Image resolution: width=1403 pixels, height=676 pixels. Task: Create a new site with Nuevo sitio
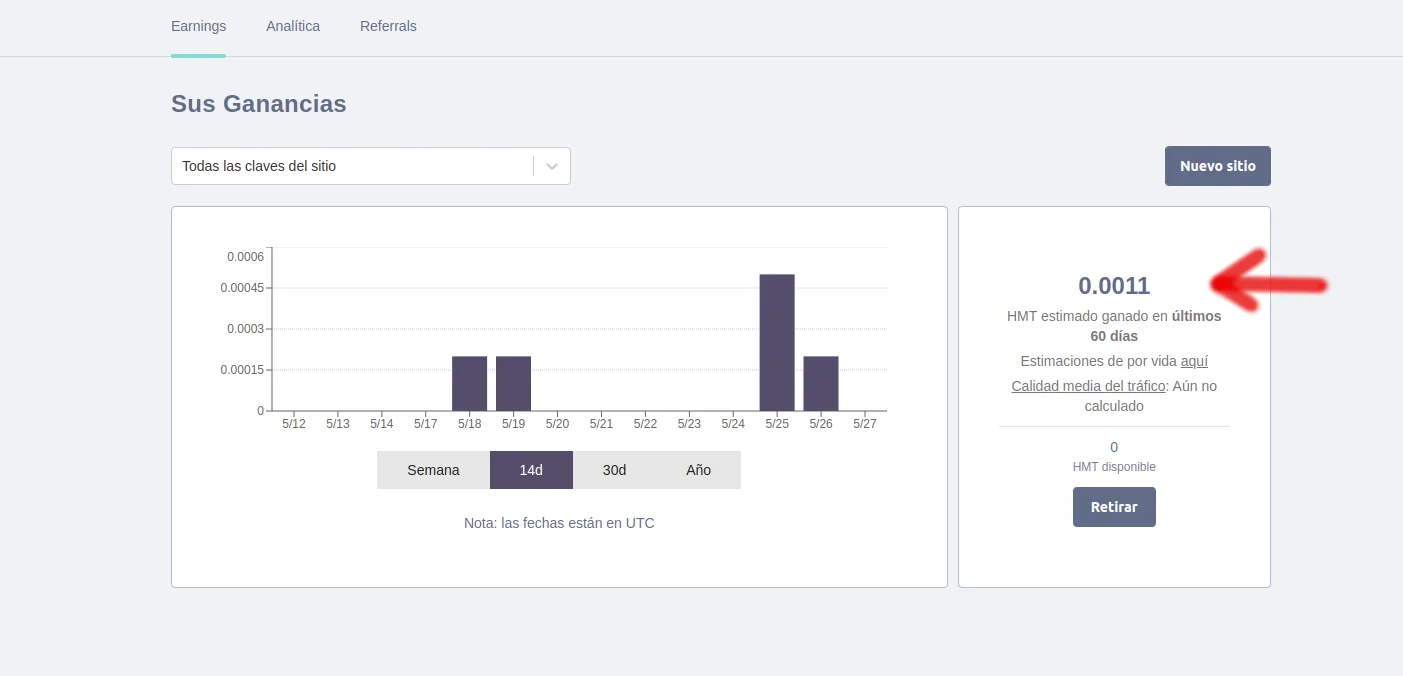coord(1217,166)
